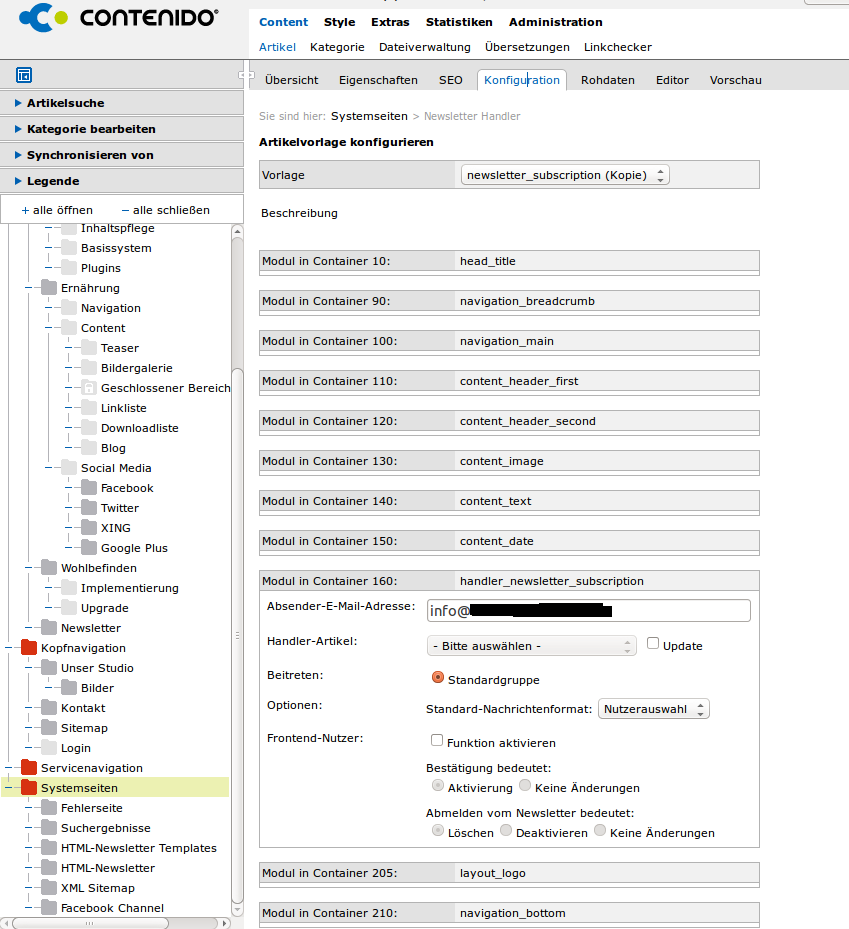The width and height of the screenshot is (849, 929).
Task: Check the Funktion aktivieren checkbox
Action: tap(437, 741)
